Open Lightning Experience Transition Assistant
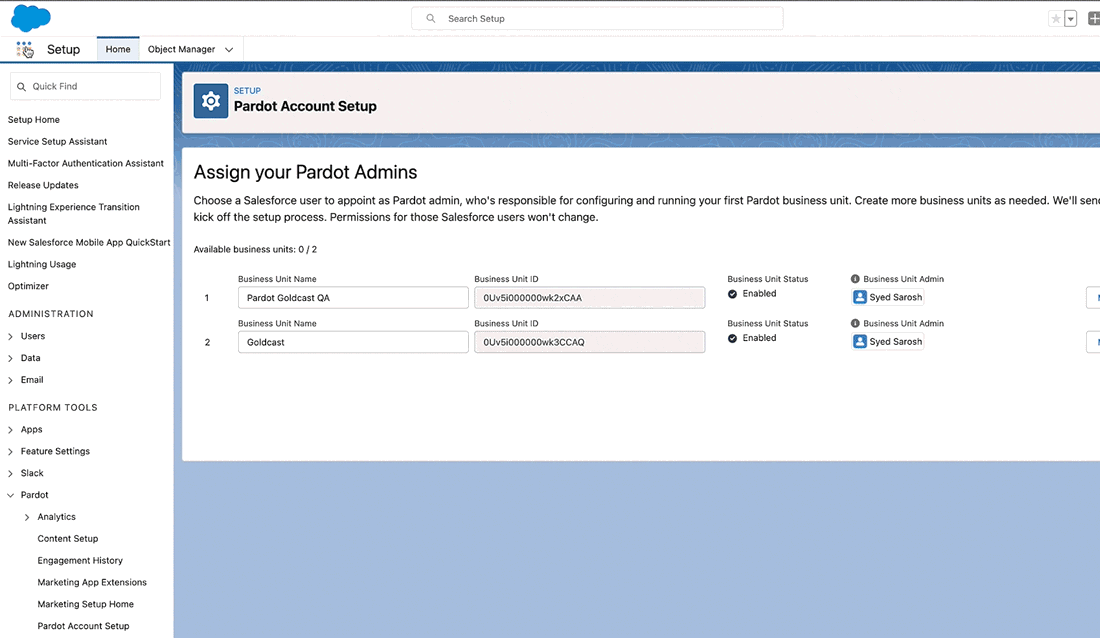Screen dimensions: 1100x638 click(74, 213)
